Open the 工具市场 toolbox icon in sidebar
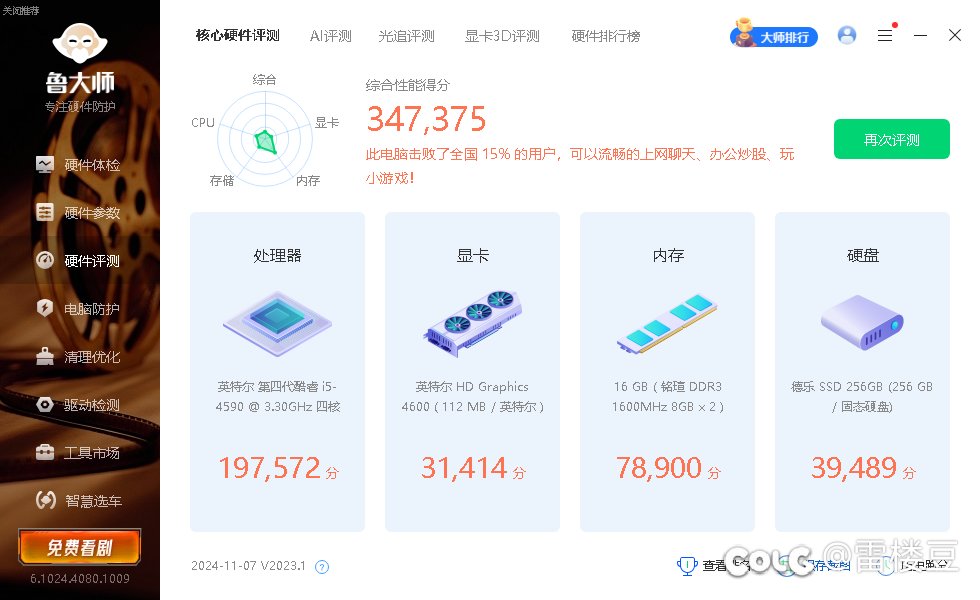The image size is (980, 600). [45, 452]
